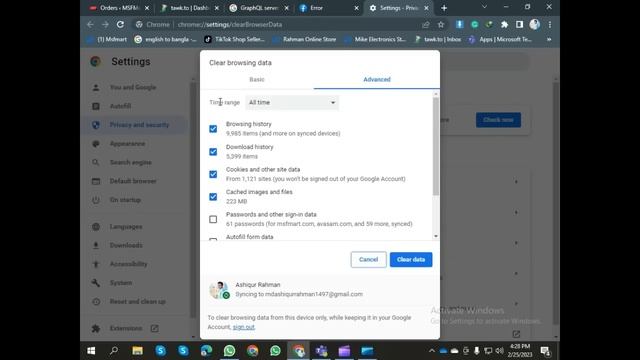Open the Windows notification center

click(545, 351)
